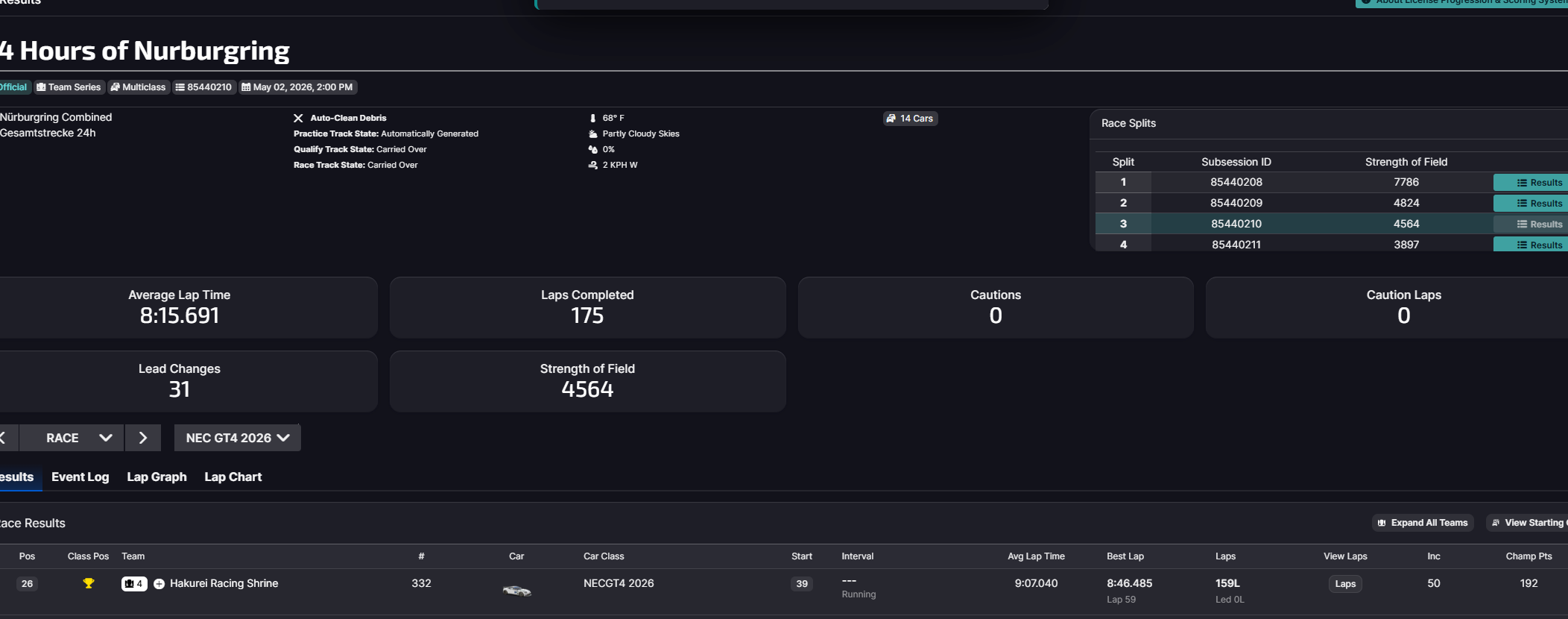Screen dimensions: 1568x619
Task: Switch to the Lap Graph tab
Action: click(157, 477)
